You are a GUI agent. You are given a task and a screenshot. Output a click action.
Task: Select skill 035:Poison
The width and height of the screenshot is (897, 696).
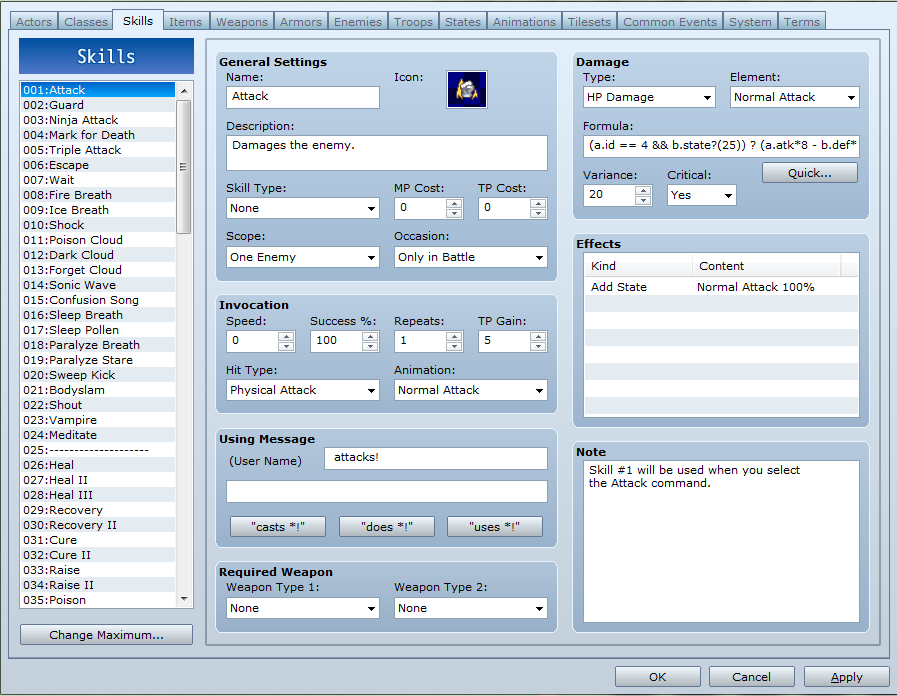click(98, 600)
